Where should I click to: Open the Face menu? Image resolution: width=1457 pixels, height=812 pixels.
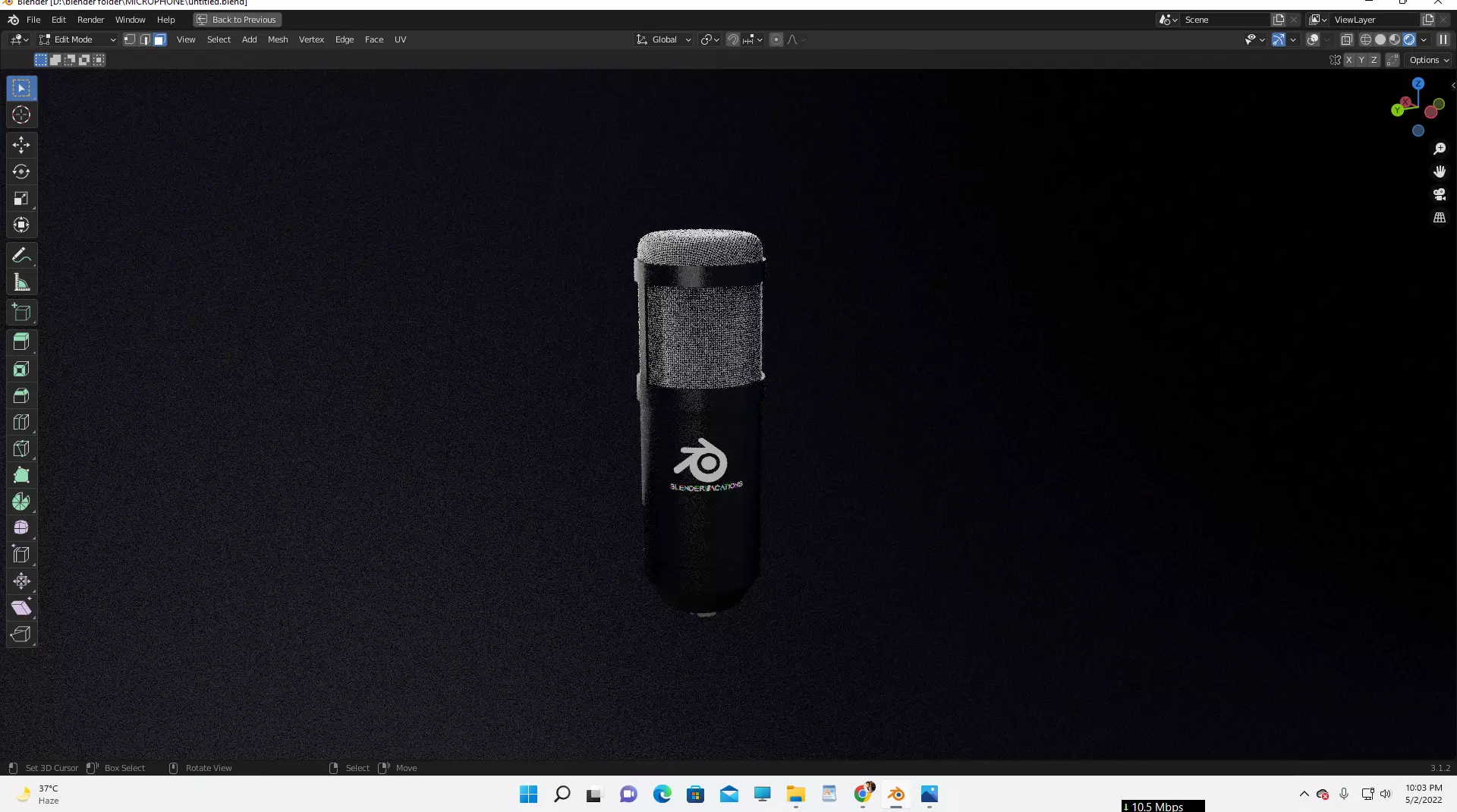[374, 39]
